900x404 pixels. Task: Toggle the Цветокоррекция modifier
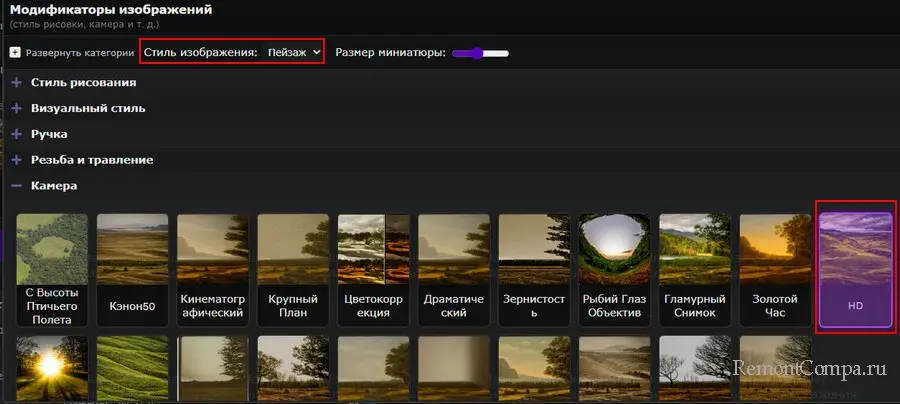373,270
